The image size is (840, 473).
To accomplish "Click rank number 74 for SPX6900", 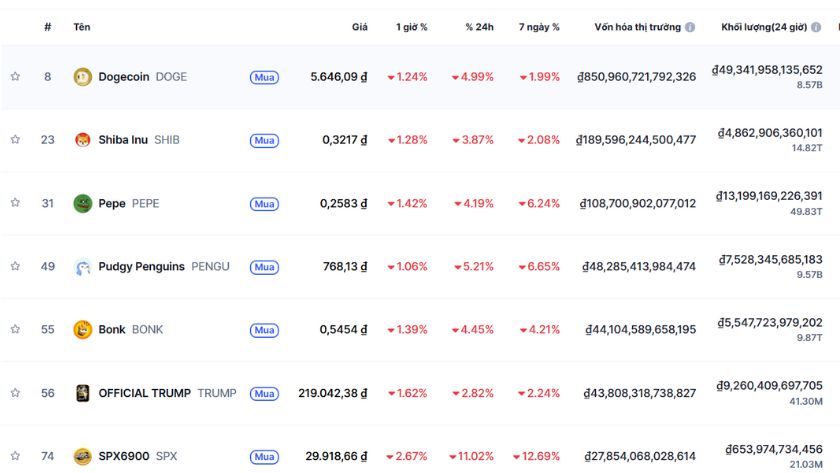I will [48, 456].
